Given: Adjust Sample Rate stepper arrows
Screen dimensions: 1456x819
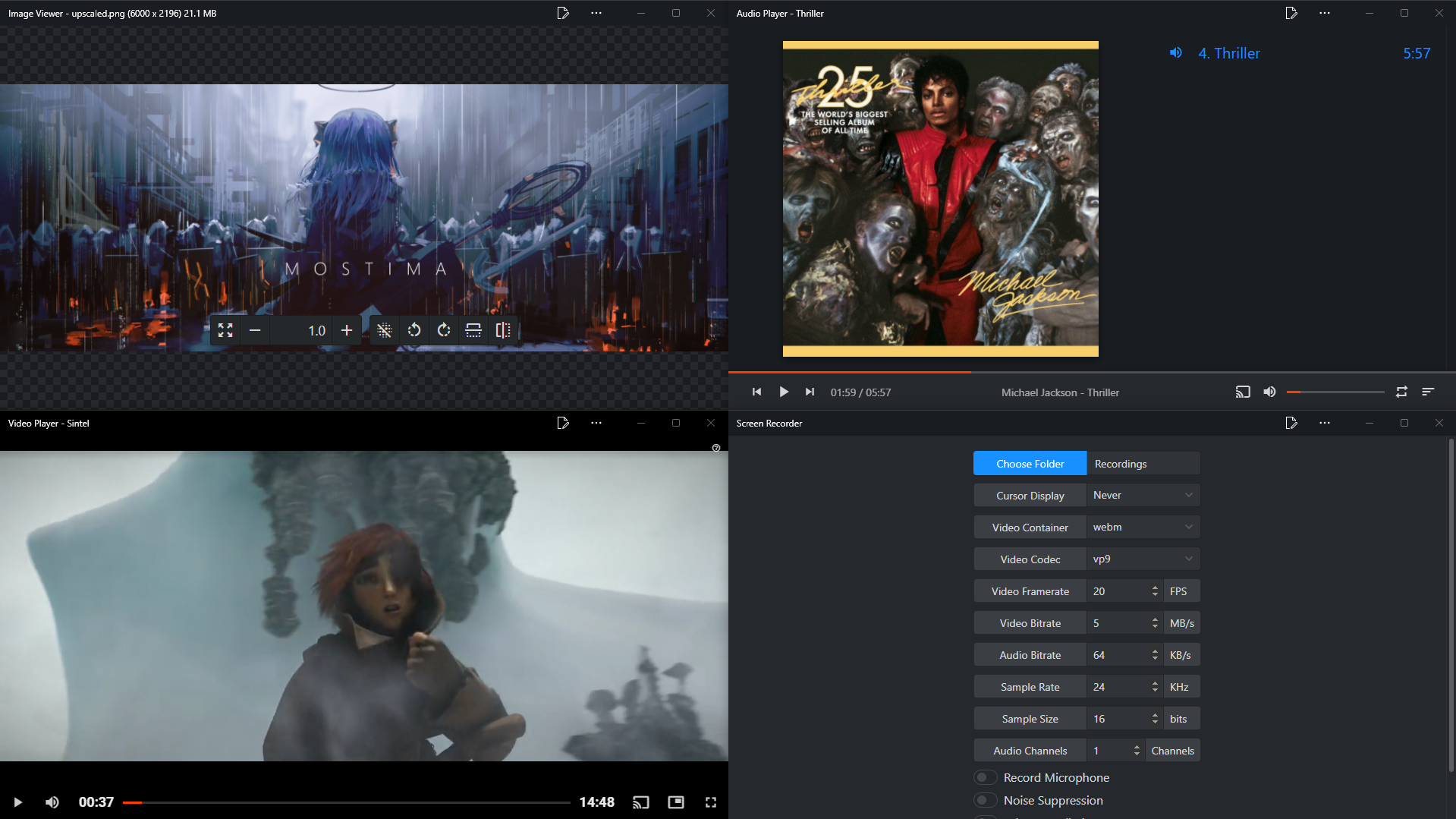Looking at the screenshot, I should point(1155,687).
